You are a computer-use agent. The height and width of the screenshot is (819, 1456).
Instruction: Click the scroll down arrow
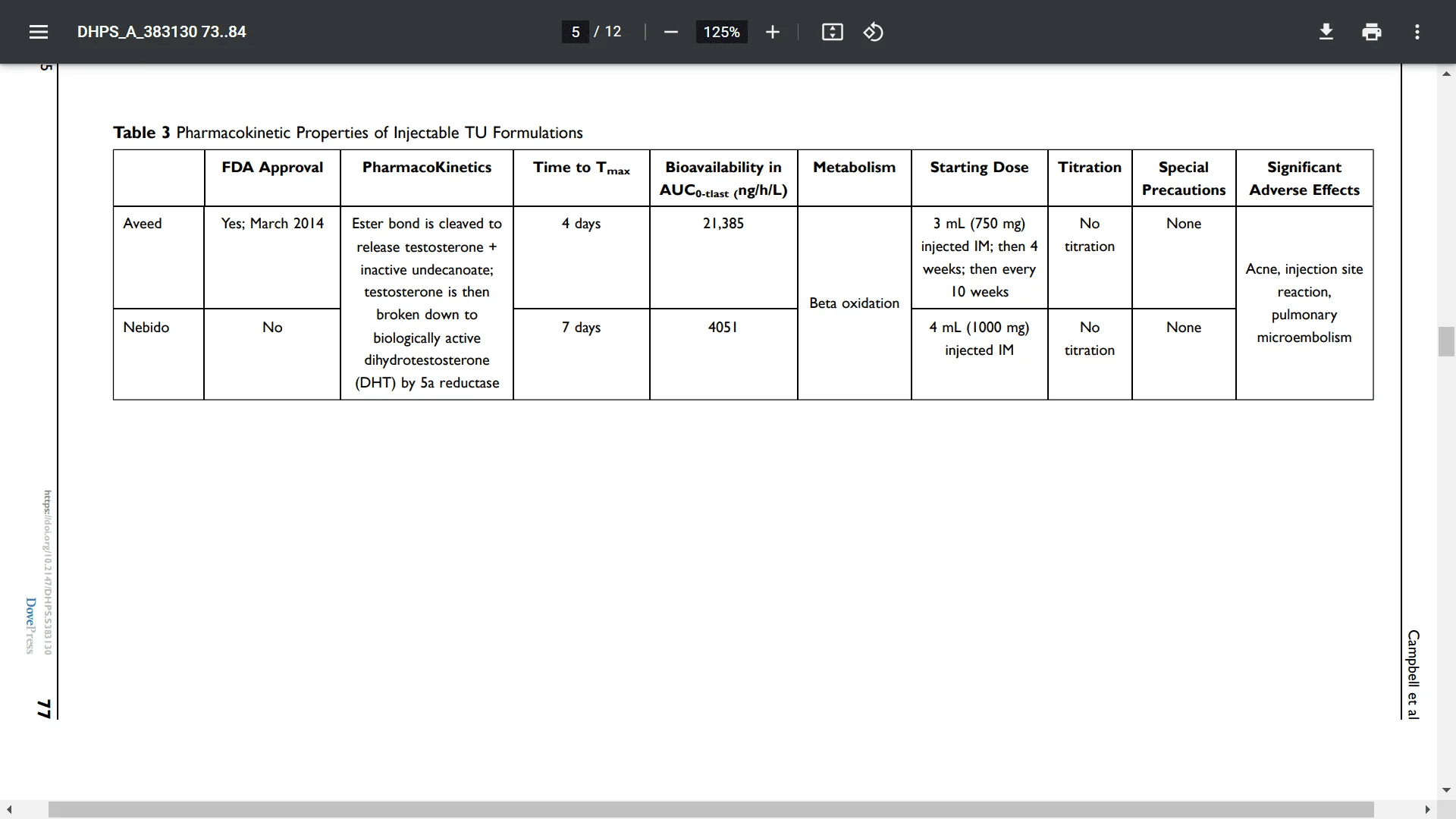pyautogui.click(x=1446, y=789)
